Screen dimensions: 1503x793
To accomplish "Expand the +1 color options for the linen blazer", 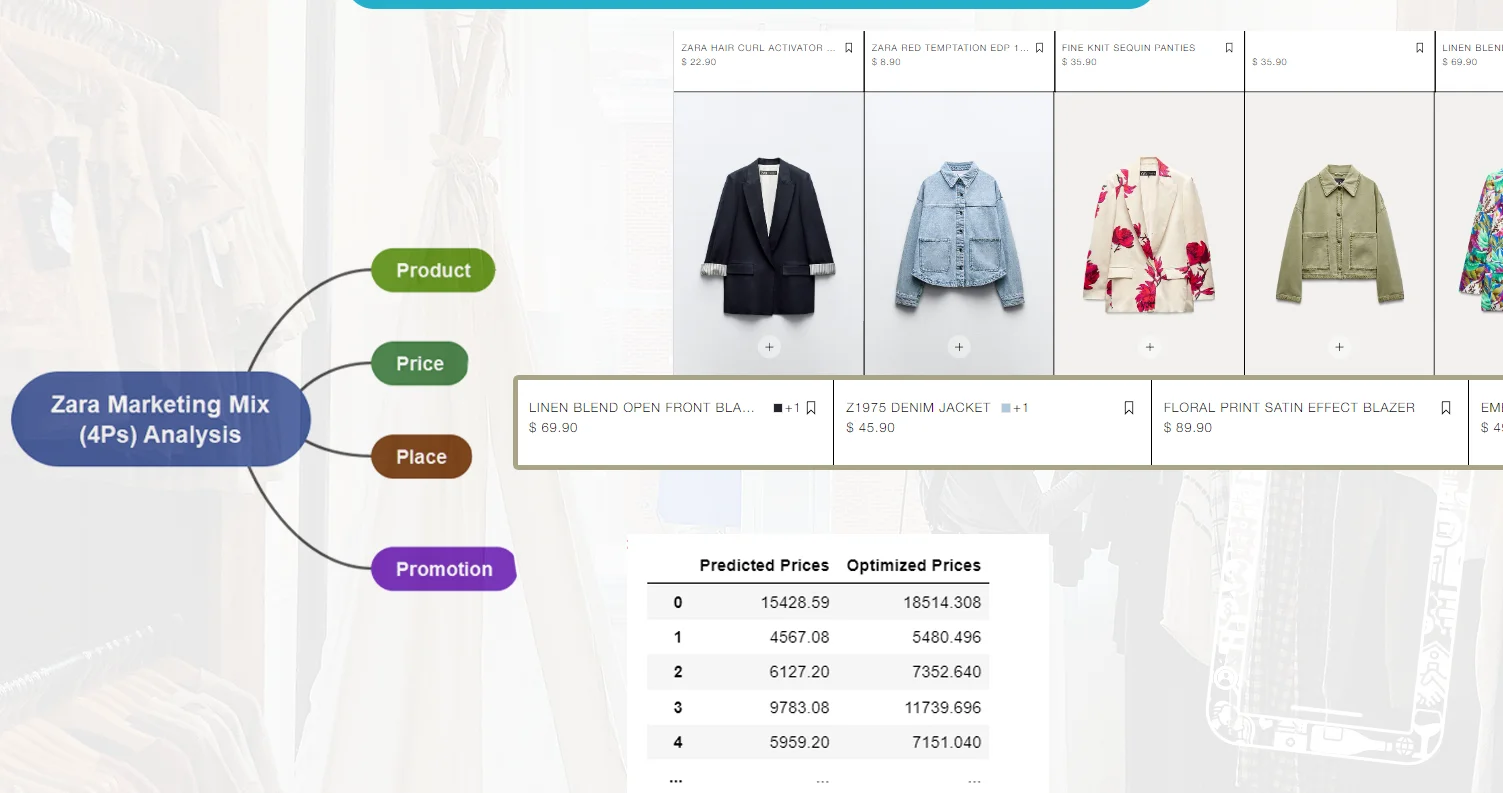I will pyautogui.click(x=793, y=407).
